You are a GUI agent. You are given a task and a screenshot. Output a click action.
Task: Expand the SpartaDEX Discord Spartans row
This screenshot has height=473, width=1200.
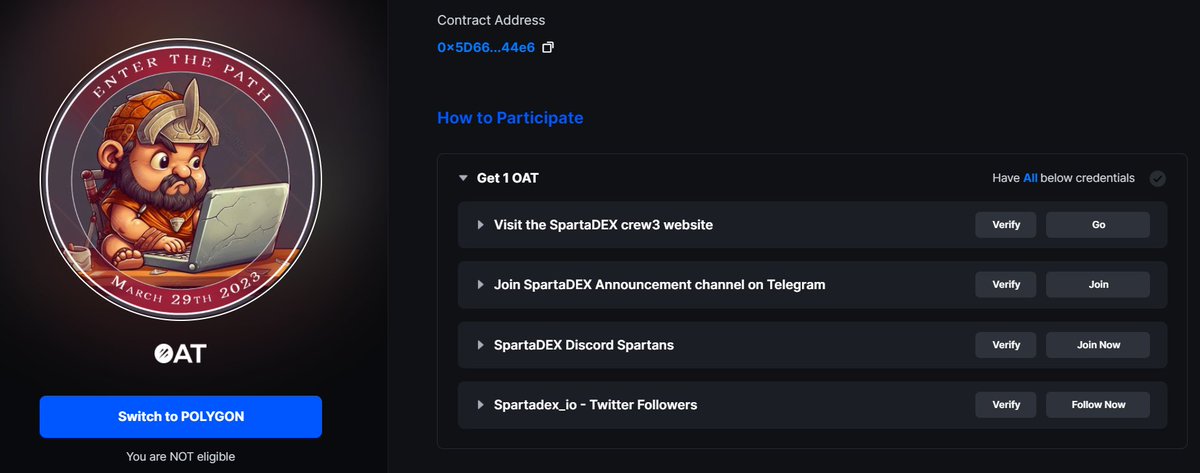click(x=481, y=345)
